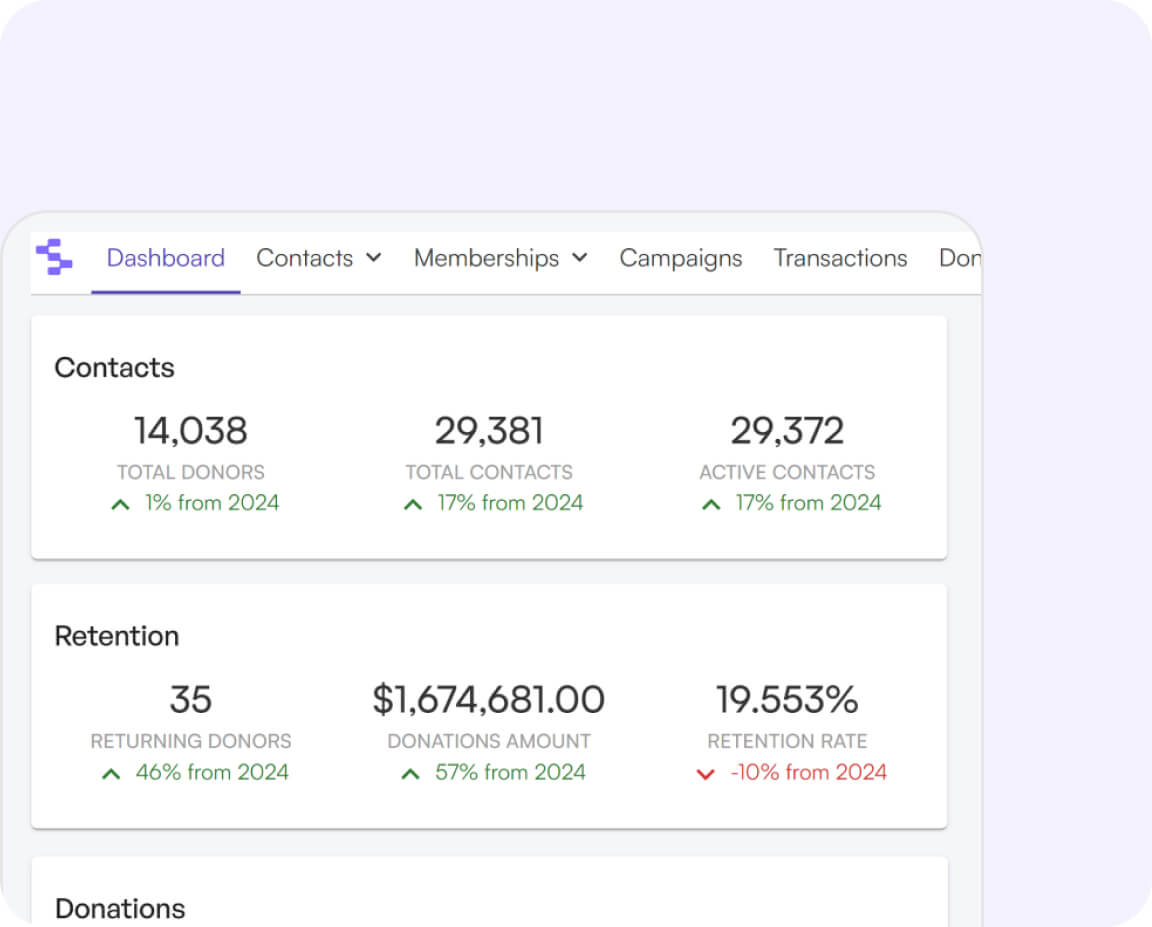1152x927 pixels.
Task: Open the Dashboard tab
Action: pyautogui.click(x=165, y=258)
